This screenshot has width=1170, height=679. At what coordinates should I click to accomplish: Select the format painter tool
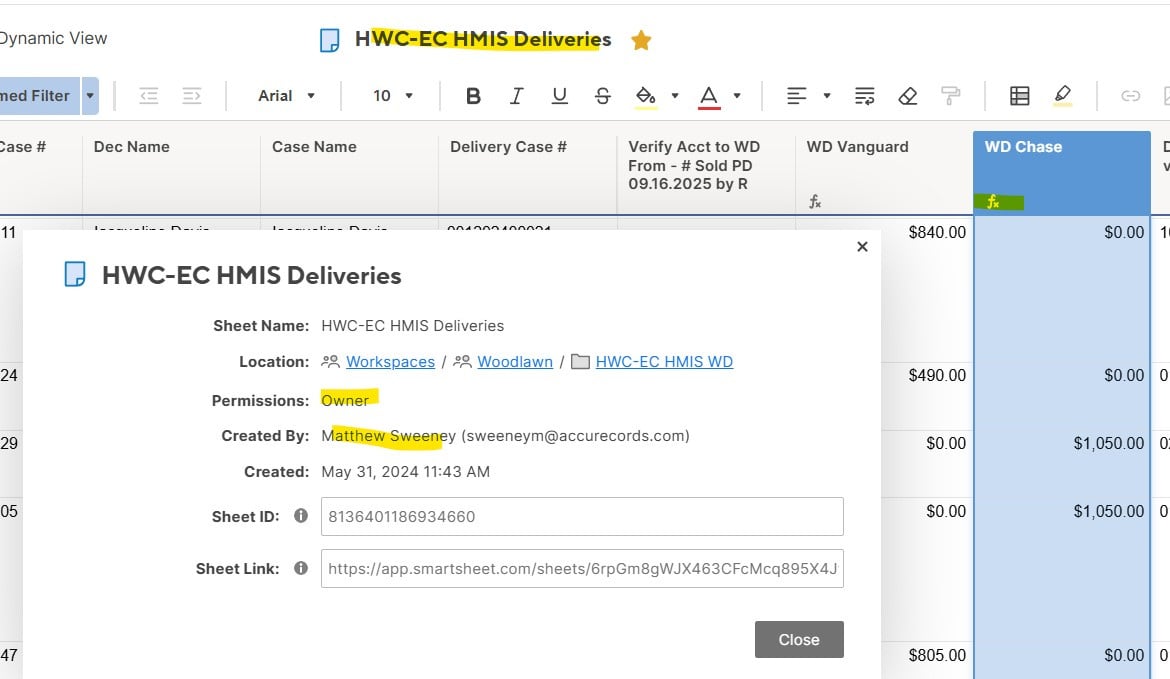[951, 96]
